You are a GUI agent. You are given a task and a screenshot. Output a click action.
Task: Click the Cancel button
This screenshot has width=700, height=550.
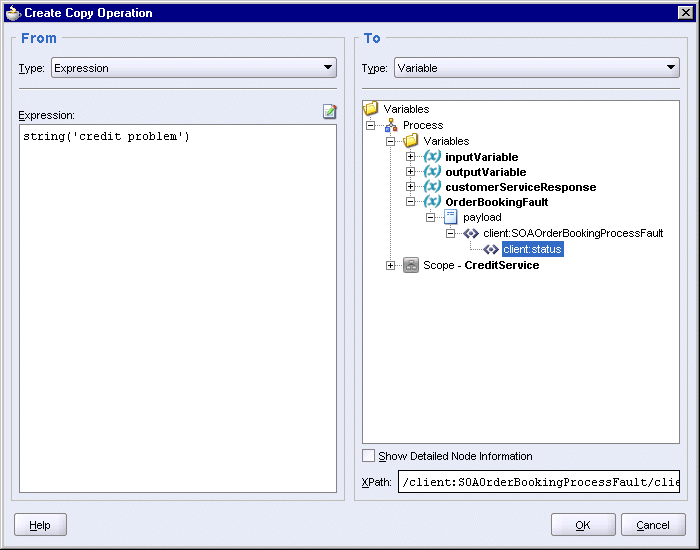point(653,525)
